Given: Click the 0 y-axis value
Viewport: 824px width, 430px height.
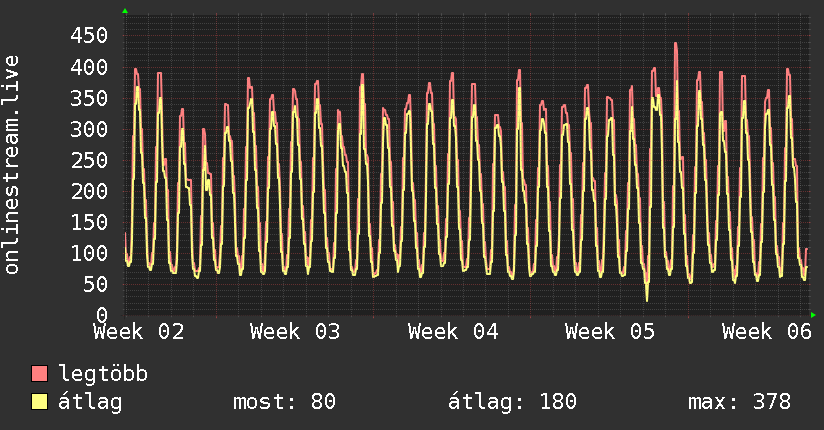Looking at the screenshot, I should (102, 315).
